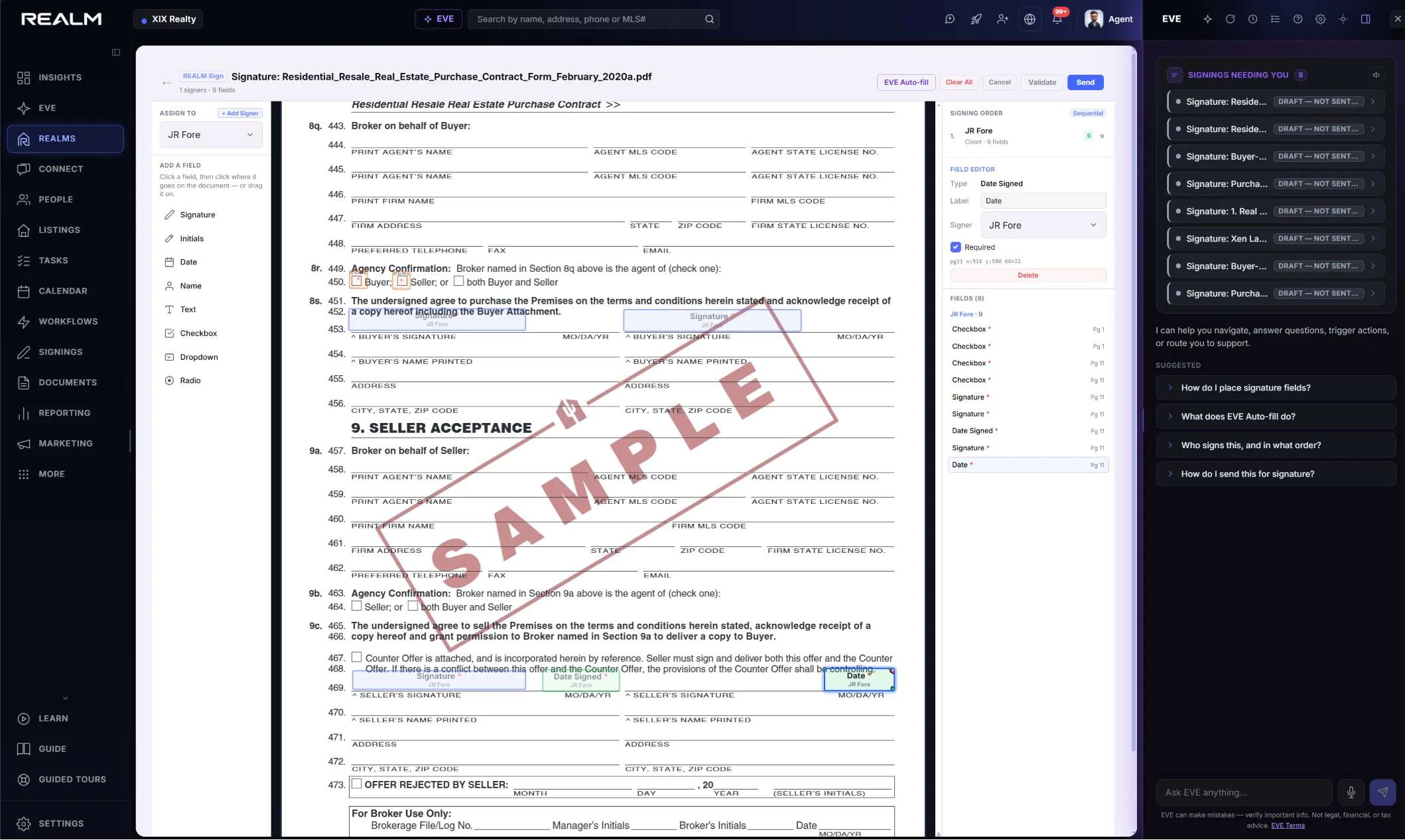
Task: Check 'Seller; or' box on line 464
Action: coord(357,606)
